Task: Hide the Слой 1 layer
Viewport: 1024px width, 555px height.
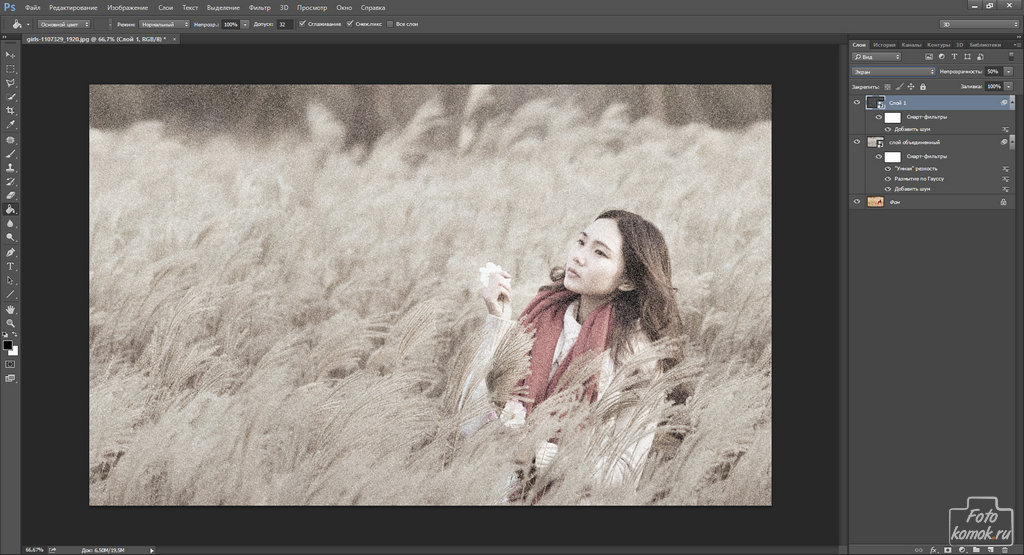Action: (x=857, y=103)
